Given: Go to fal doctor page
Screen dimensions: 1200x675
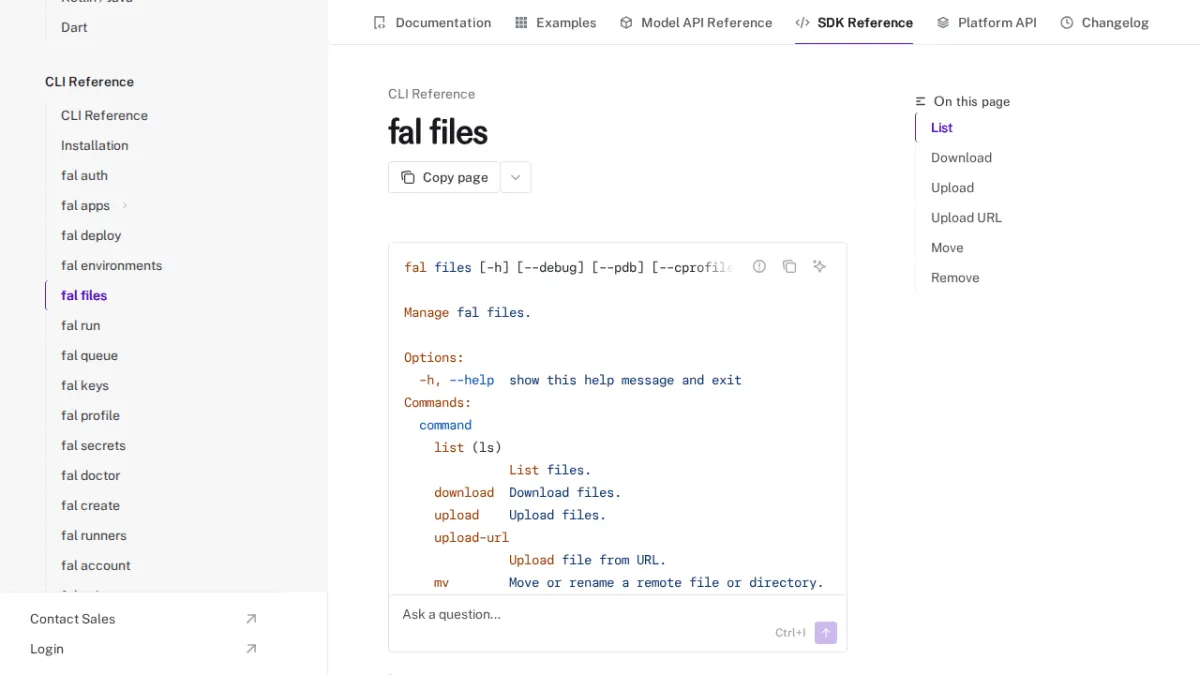Looking at the screenshot, I should pyautogui.click(x=90, y=475).
